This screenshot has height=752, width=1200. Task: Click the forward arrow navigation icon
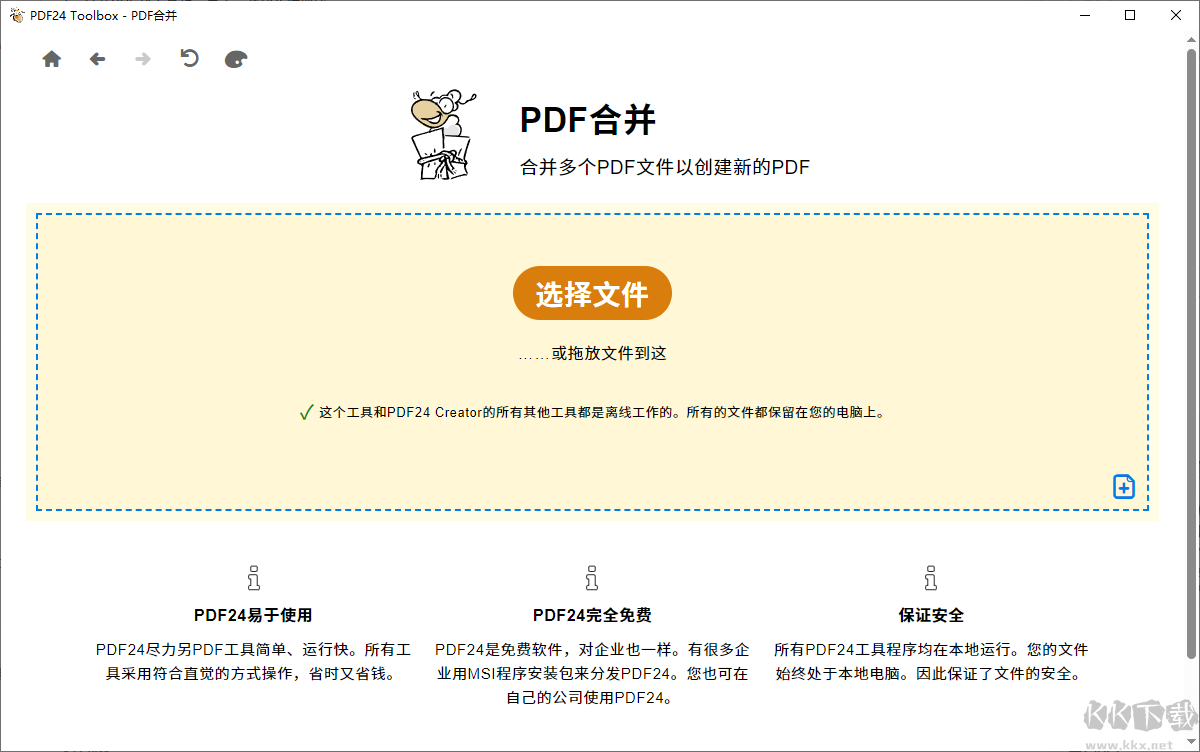[x=143, y=59]
